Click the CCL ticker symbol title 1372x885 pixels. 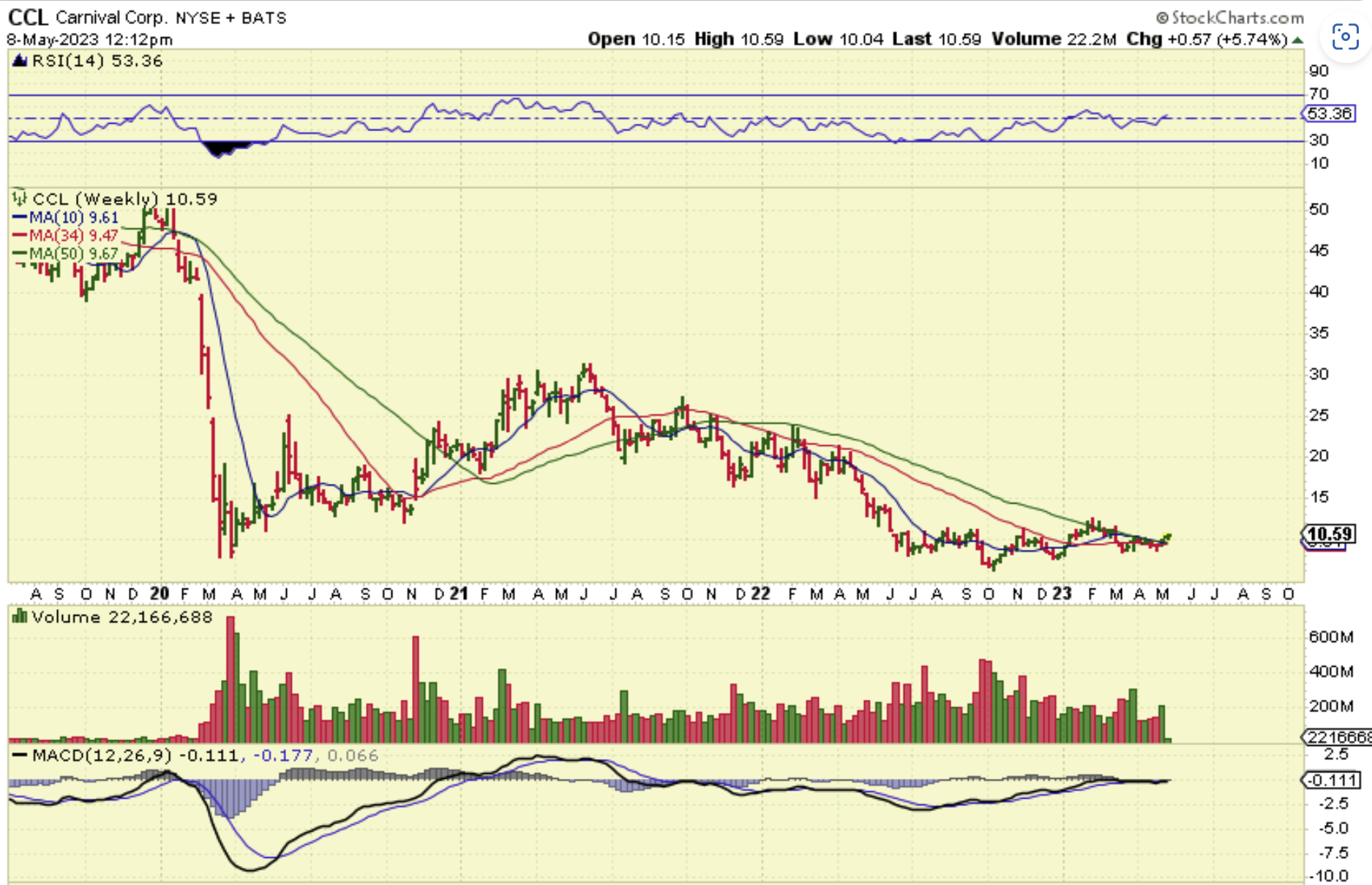[28, 17]
